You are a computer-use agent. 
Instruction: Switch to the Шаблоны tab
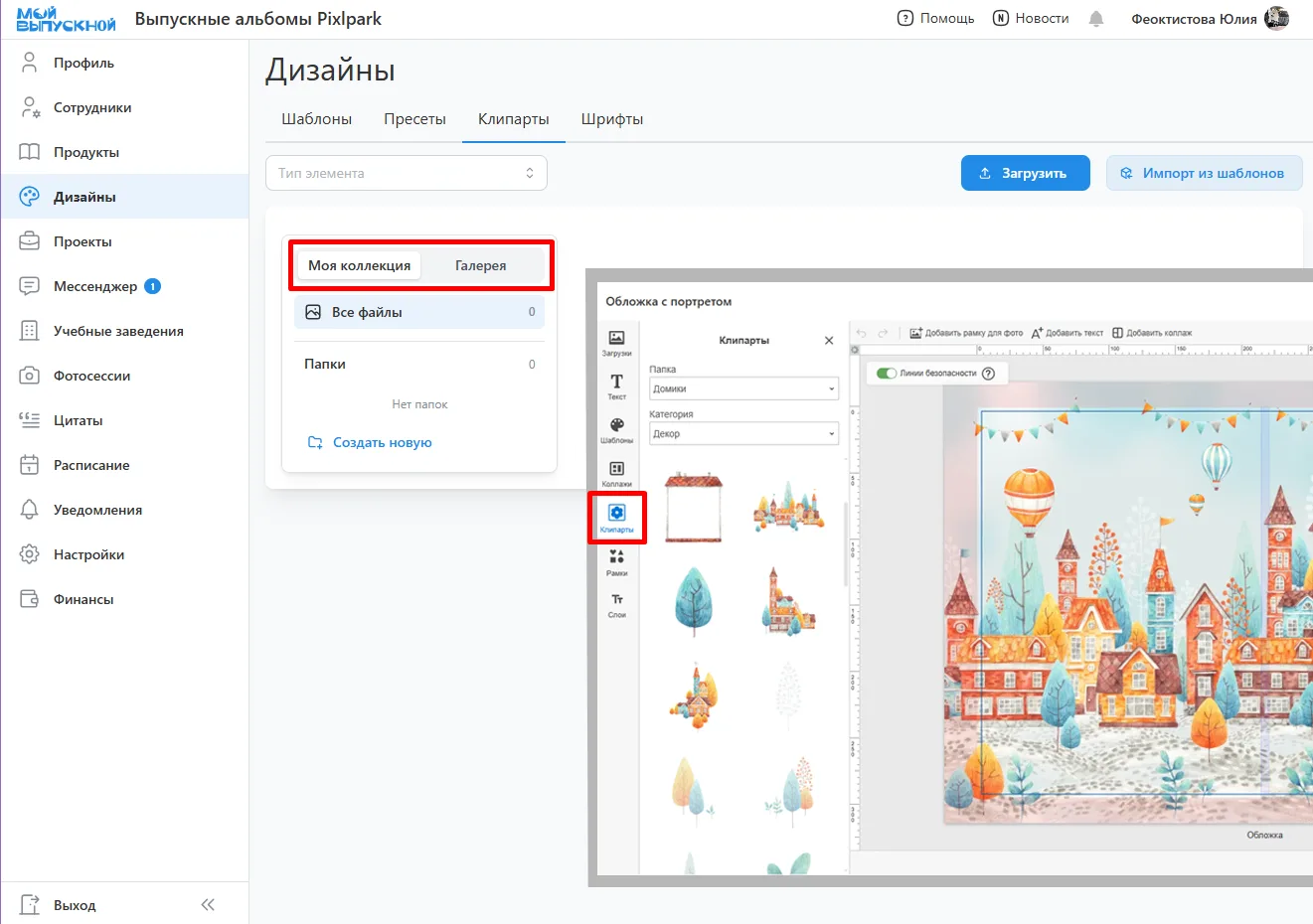[x=316, y=119]
